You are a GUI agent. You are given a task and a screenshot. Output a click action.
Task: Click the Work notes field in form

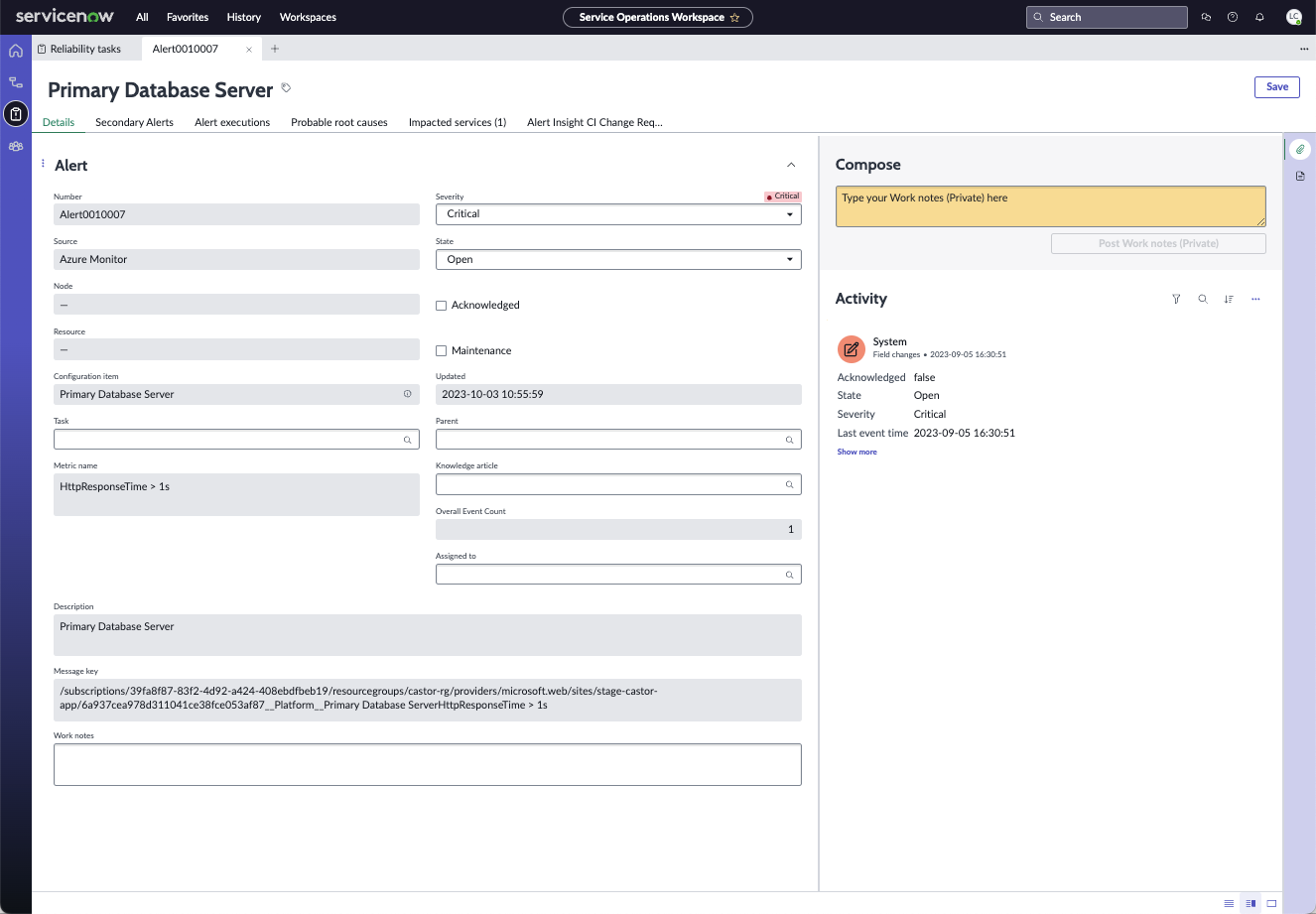click(x=427, y=765)
